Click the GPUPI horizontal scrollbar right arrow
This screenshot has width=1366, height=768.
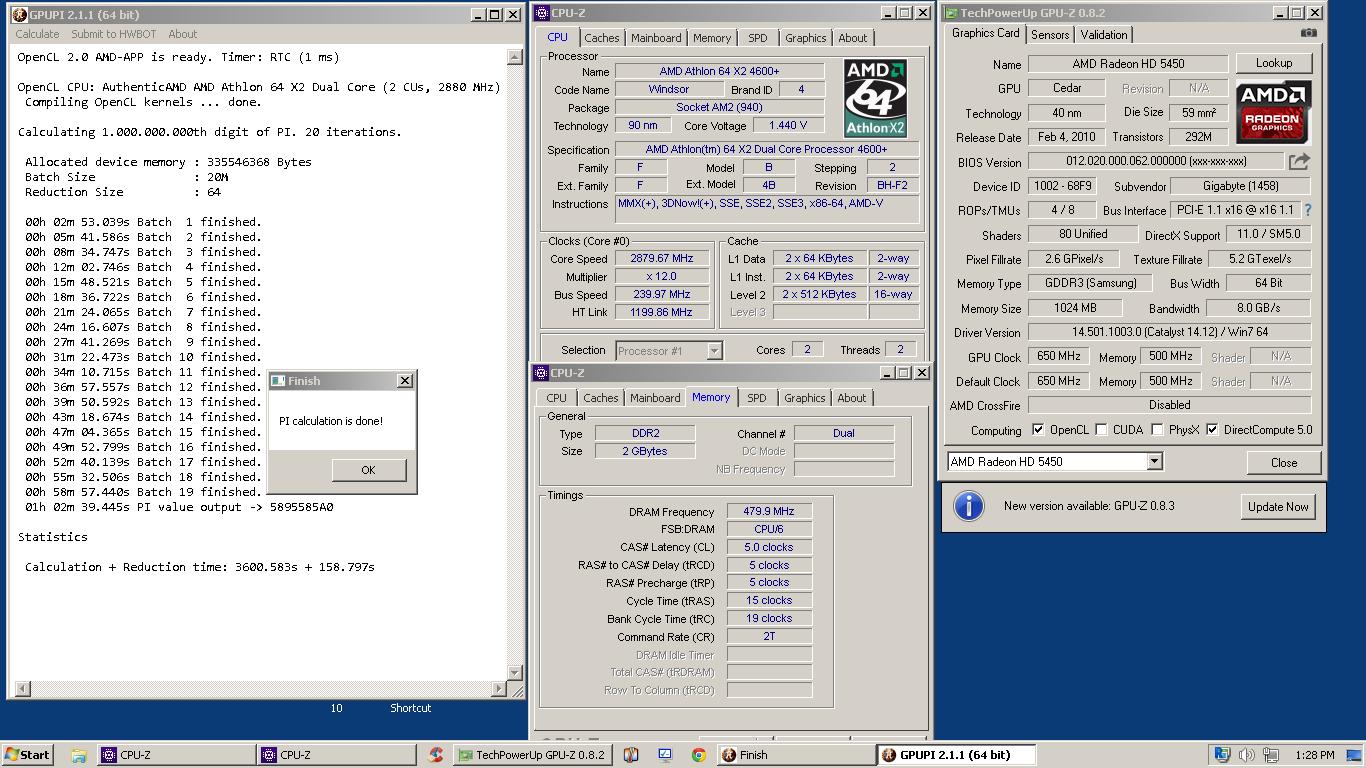500,689
